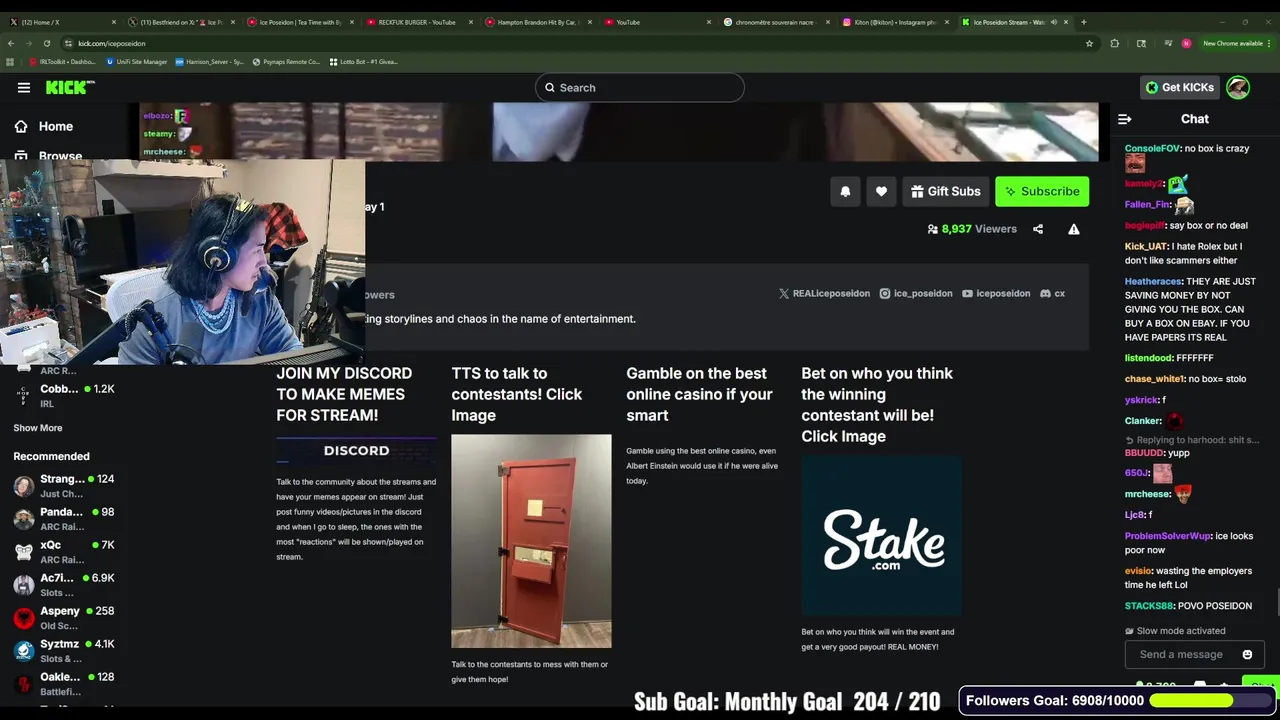Open xQc recommended channel
The image size is (1280, 720).
pos(65,552)
